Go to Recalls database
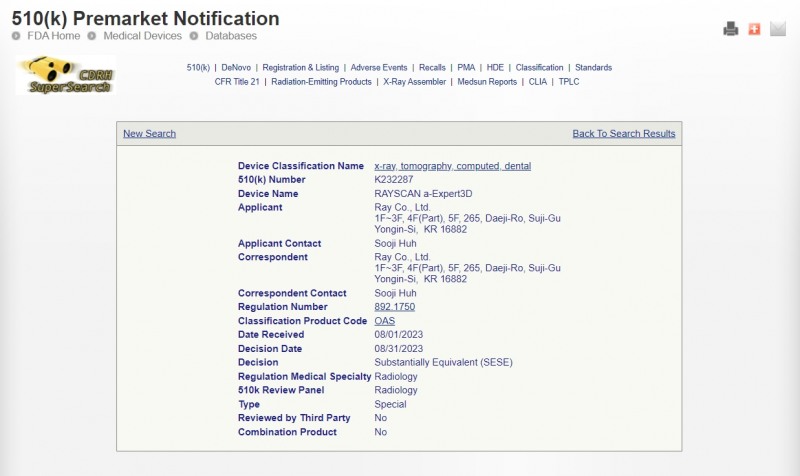 [x=432, y=68]
